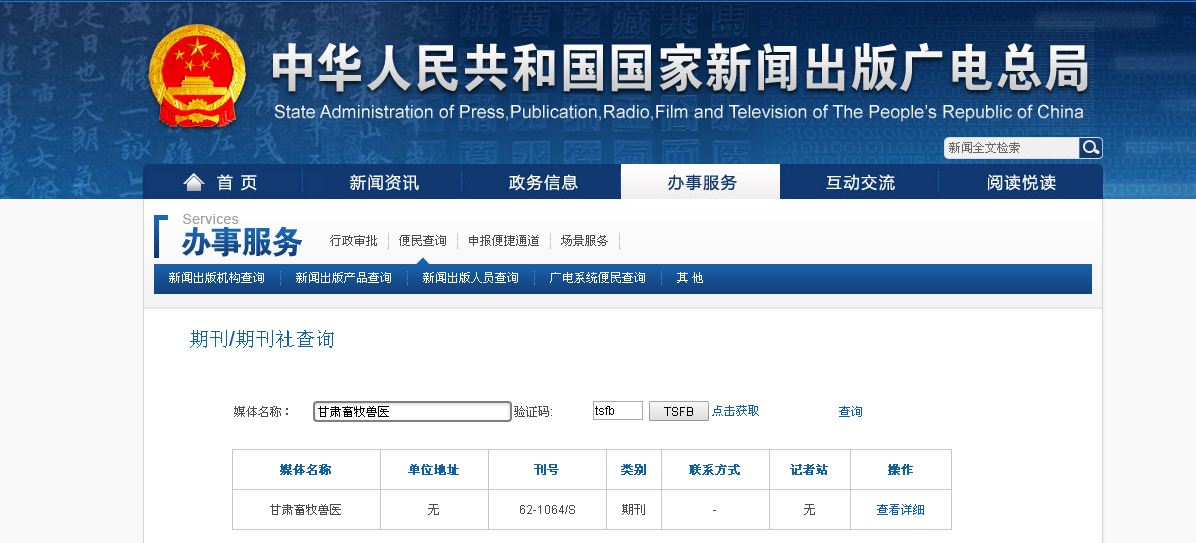Click the 甘肃畜牧兽医 table cell
Image resolution: width=1196 pixels, height=543 pixels.
(x=306, y=509)
